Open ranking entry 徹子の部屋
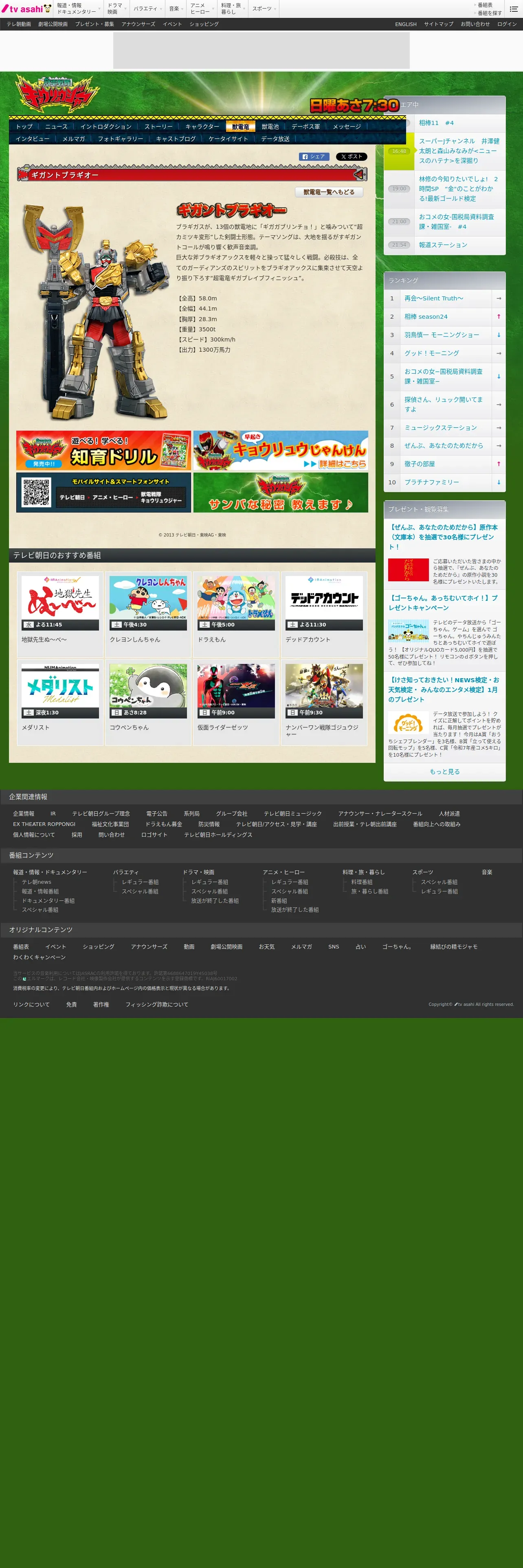Screen dimensions: 523x1568 (420, 464)
